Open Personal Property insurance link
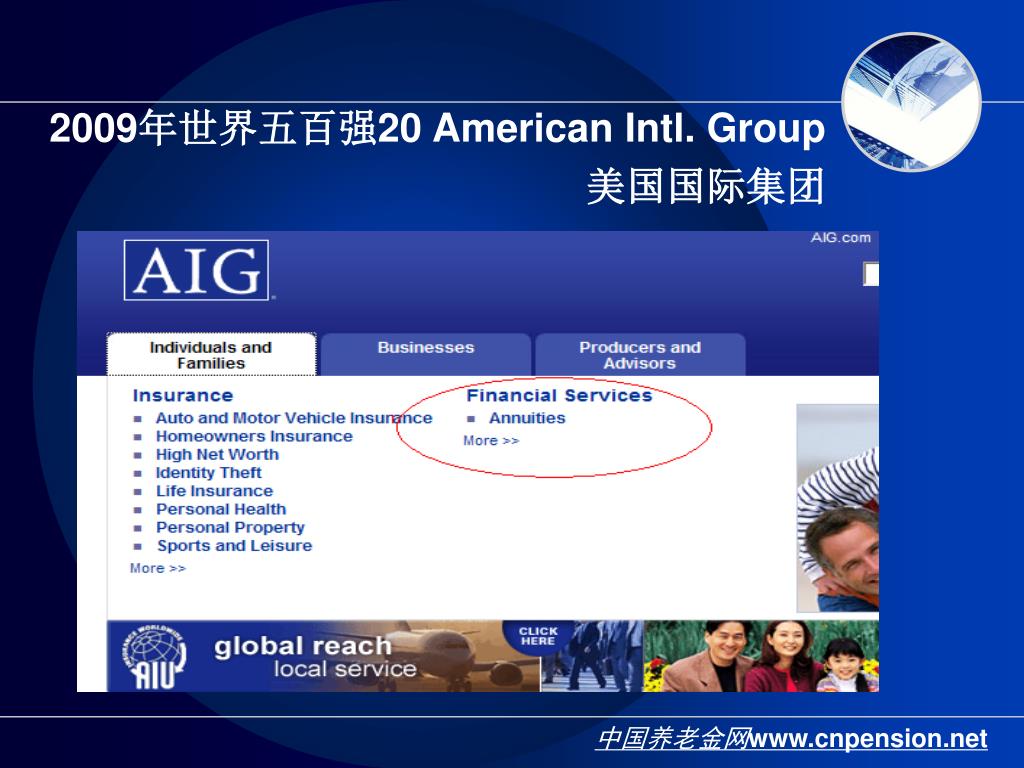This screenshot has height=768, width=1024. click(230, 528)
